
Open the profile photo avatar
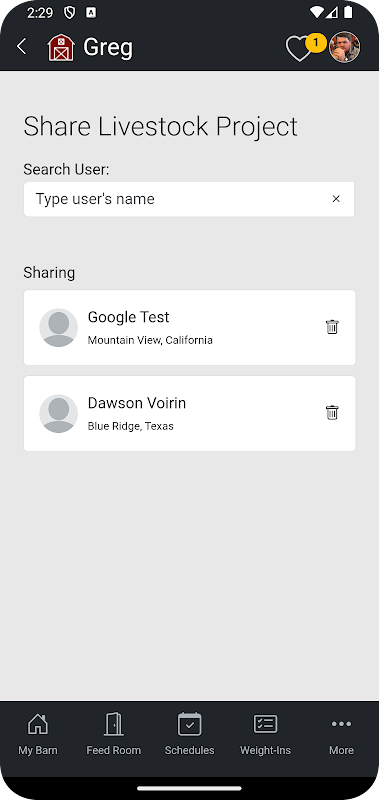[344, 47]
